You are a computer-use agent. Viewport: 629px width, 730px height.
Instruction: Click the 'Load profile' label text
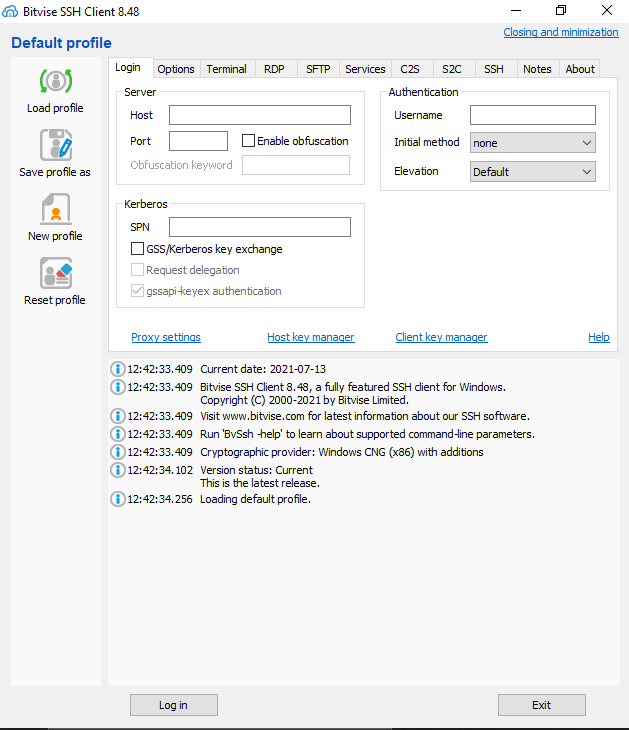pos(55,108)
